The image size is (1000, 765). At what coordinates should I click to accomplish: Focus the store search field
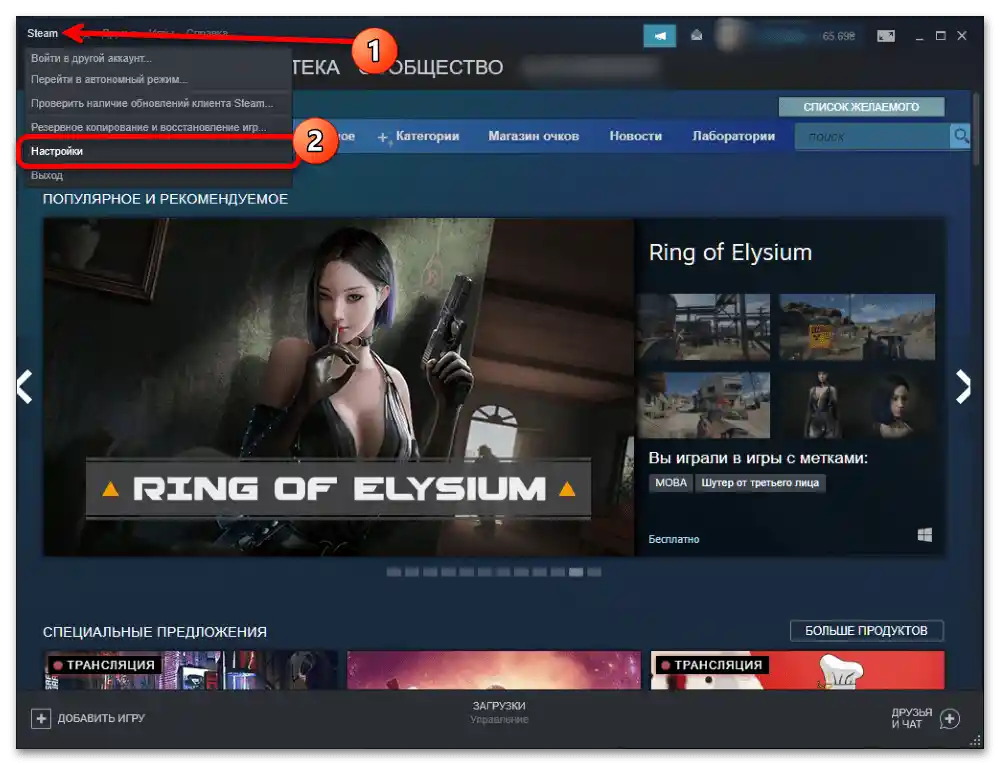(x=872, y=136)
